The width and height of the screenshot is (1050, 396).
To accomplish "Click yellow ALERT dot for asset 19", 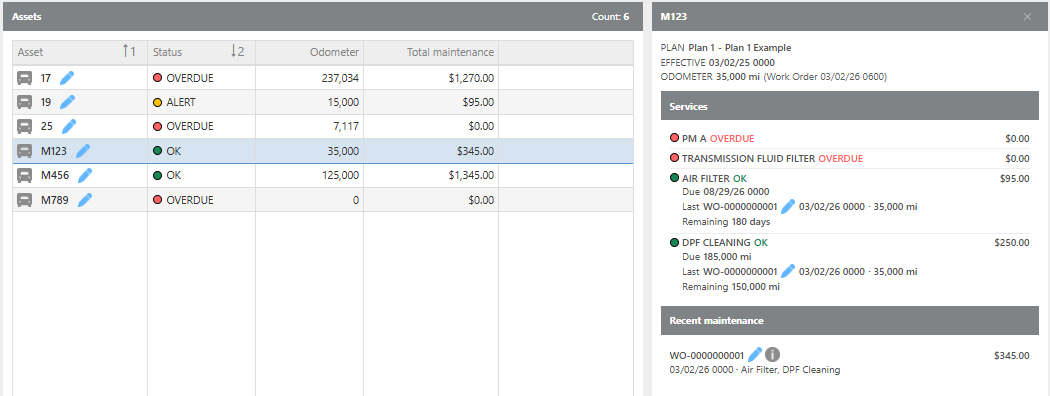I will point(157,103).
